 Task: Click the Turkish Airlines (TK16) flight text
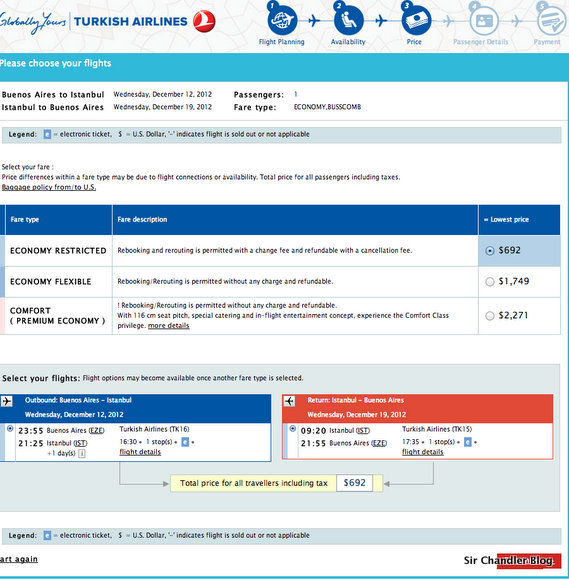coord(154,429)
